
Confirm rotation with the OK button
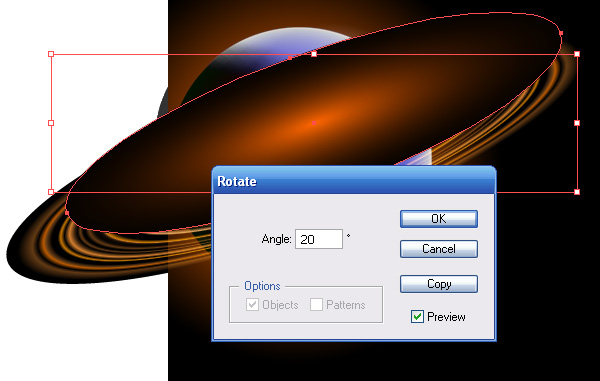439,219
